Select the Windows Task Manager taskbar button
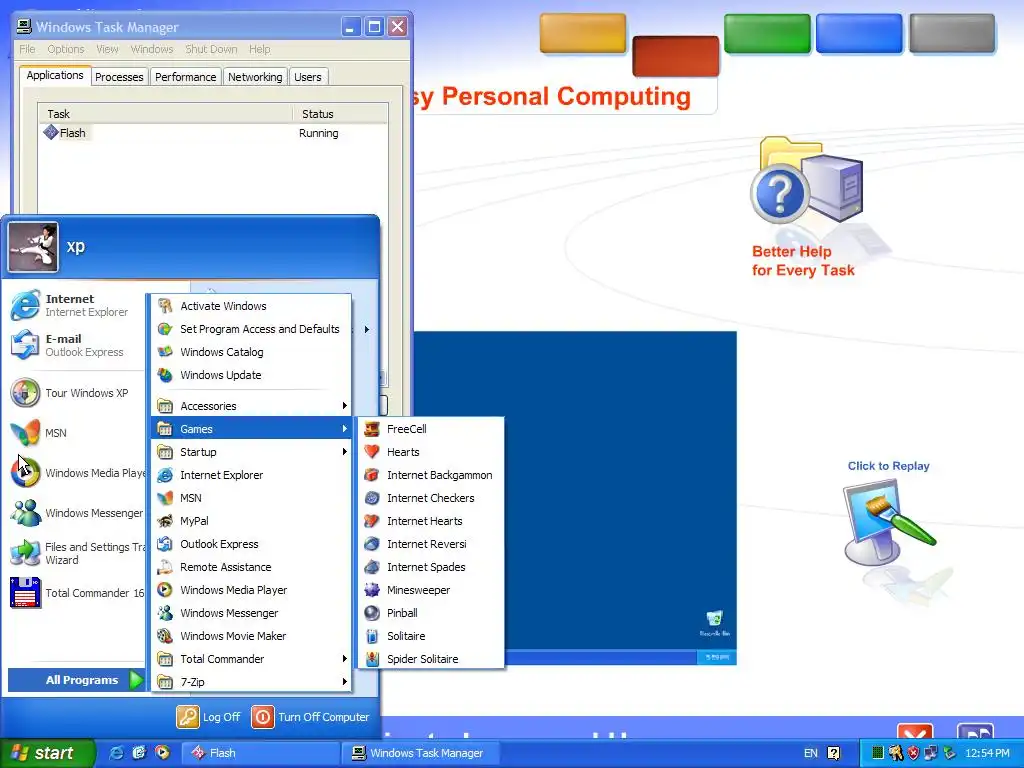 [421, 753]
